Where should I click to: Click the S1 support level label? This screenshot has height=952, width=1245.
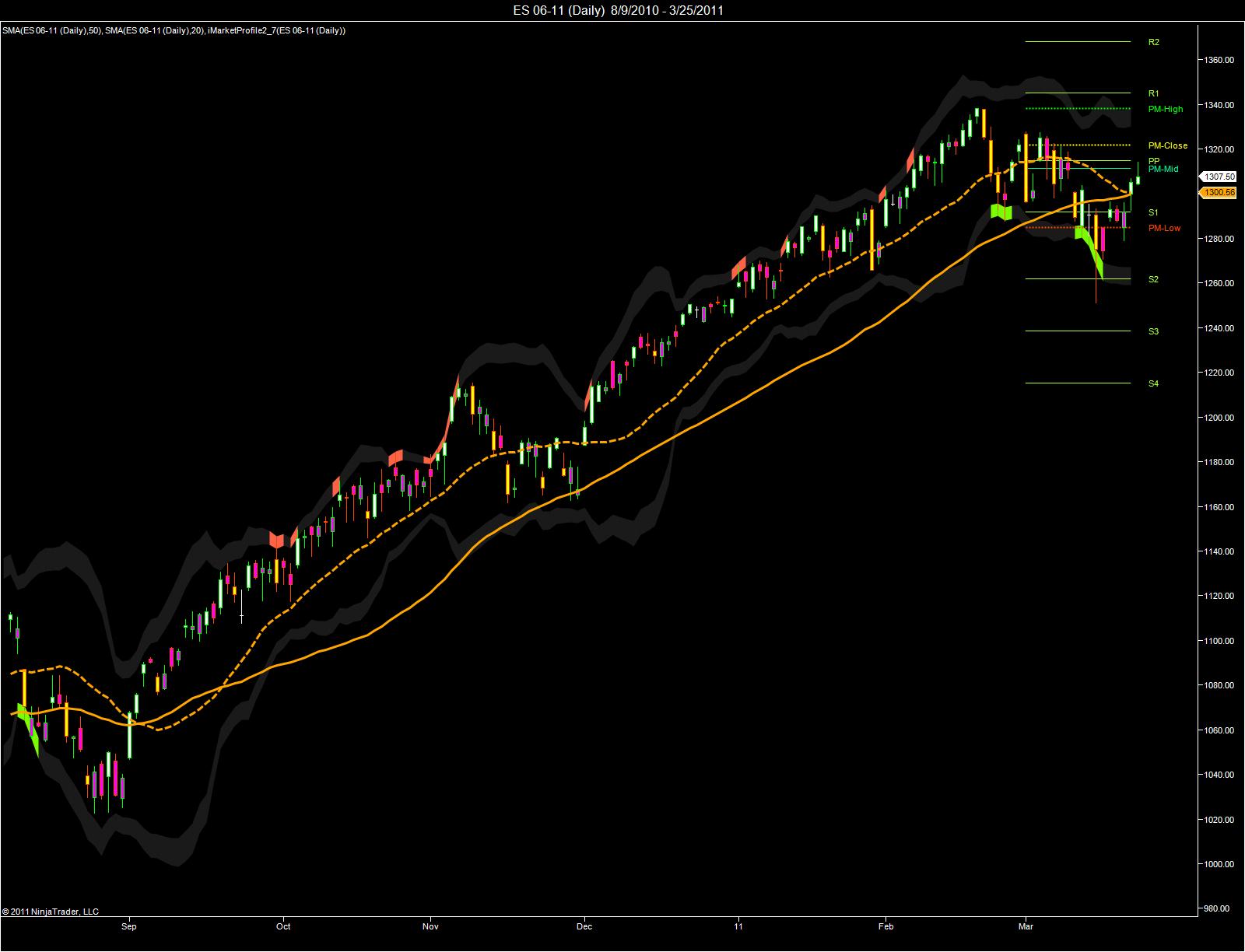pyautogui.click(x=1153, y=212)
